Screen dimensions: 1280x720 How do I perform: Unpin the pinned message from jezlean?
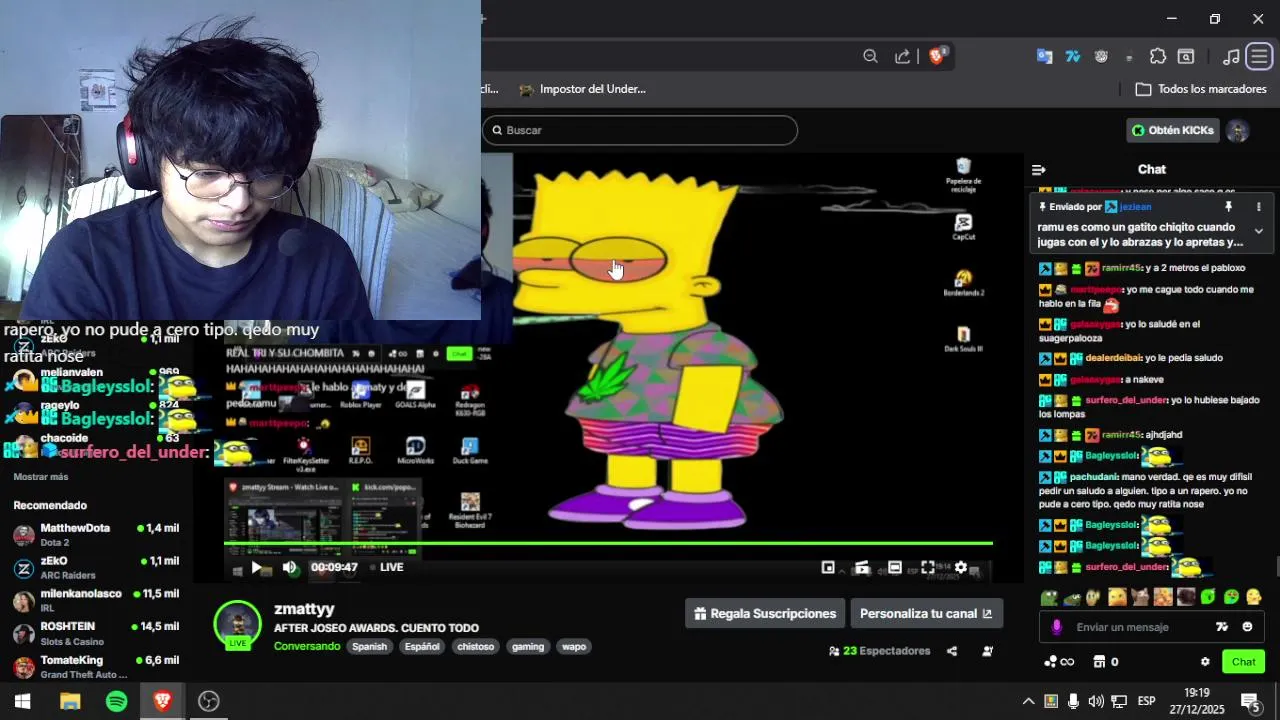(x=1229, y=207)
